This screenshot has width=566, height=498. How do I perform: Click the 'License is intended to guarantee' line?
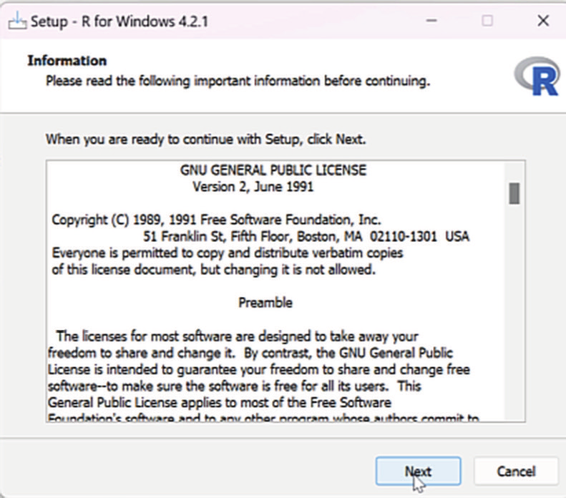click(x=259, y=369)
